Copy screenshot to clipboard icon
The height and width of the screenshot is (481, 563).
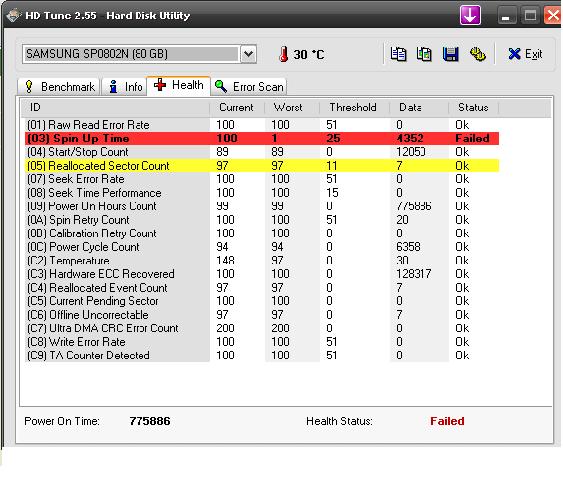click(x=424, y=55)
